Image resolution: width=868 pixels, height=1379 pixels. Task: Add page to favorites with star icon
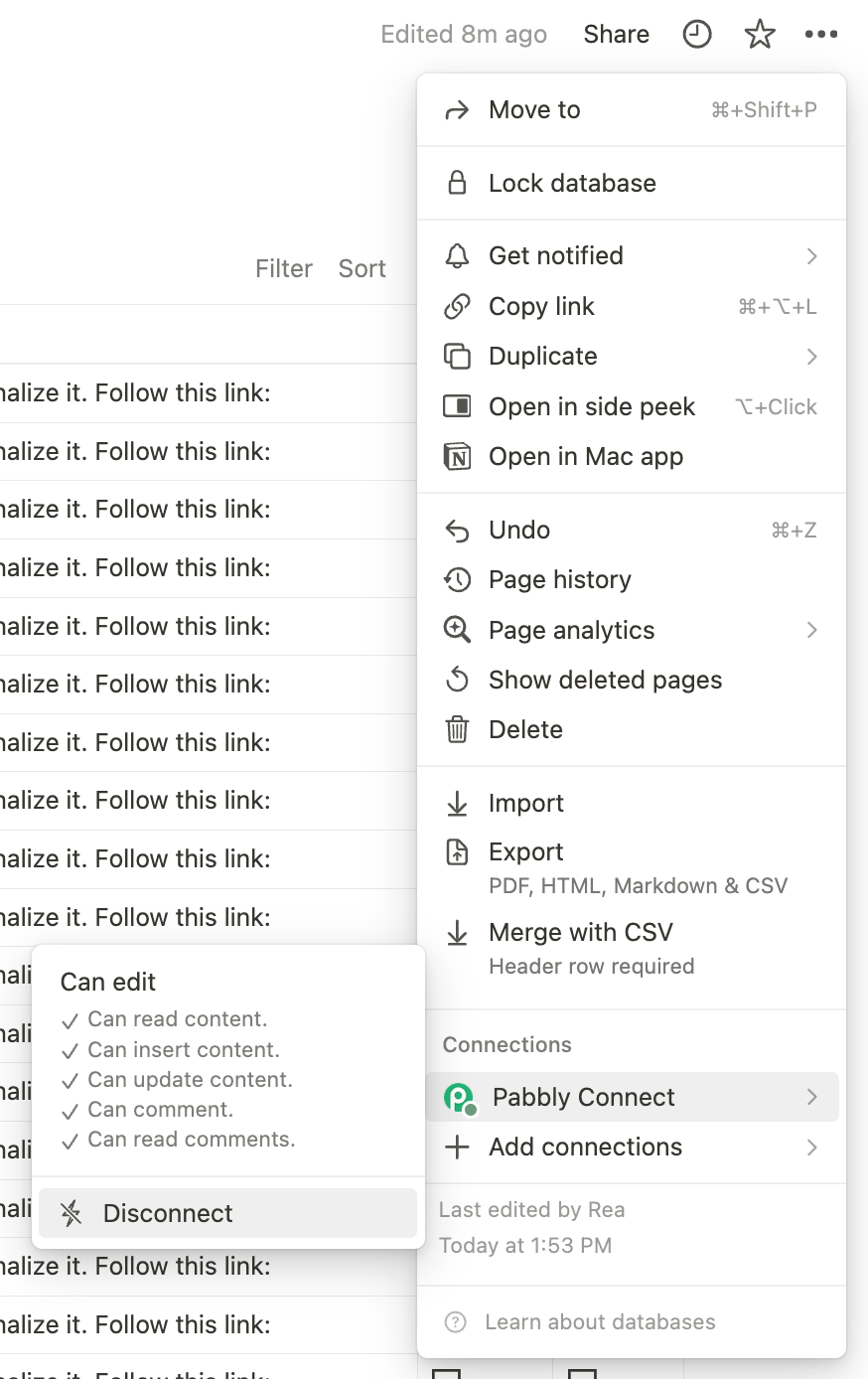coord(760,35)
